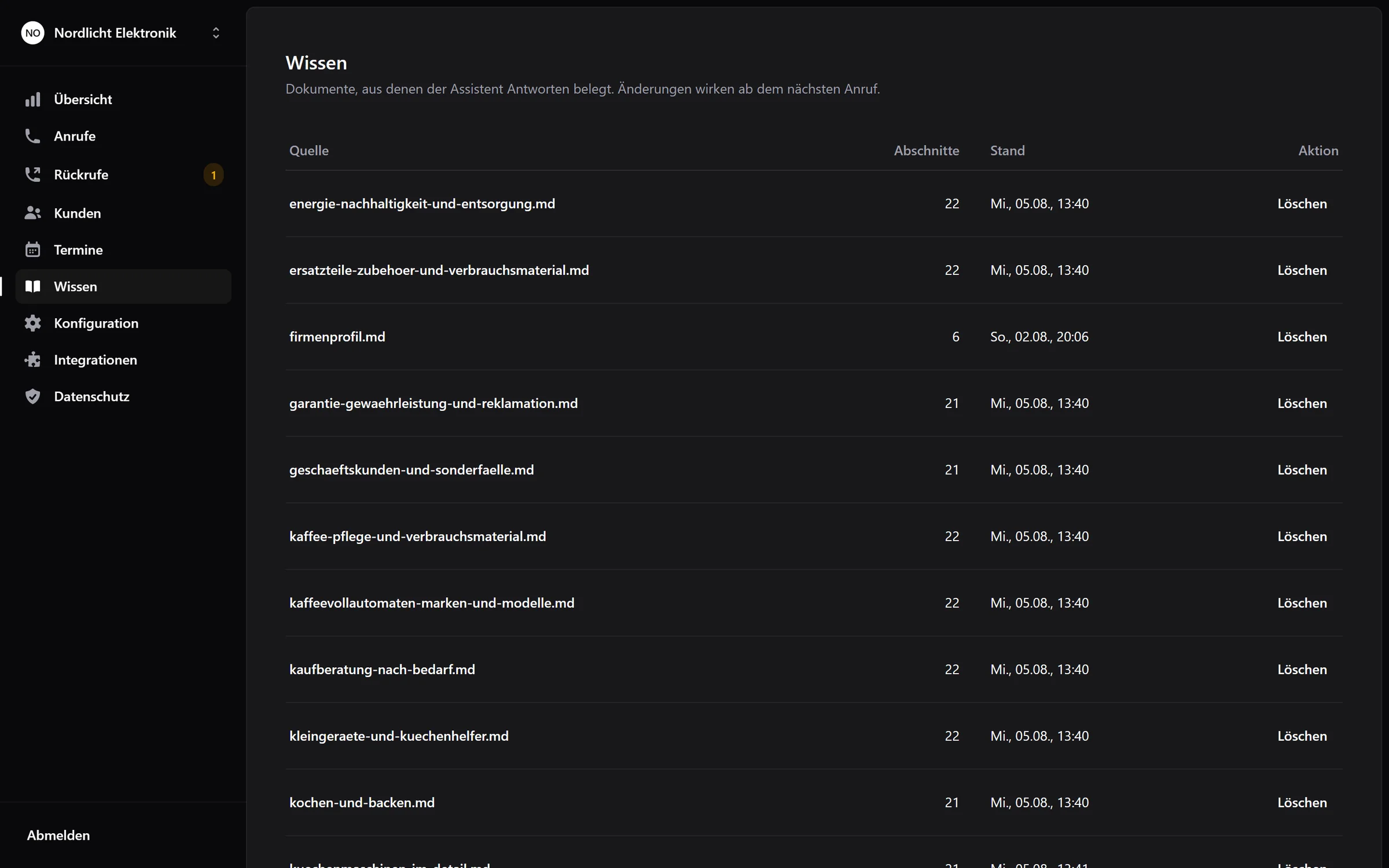Log out via Abmelden
The width and height of the screenshot is (1389, 868).
click(58, 835)
